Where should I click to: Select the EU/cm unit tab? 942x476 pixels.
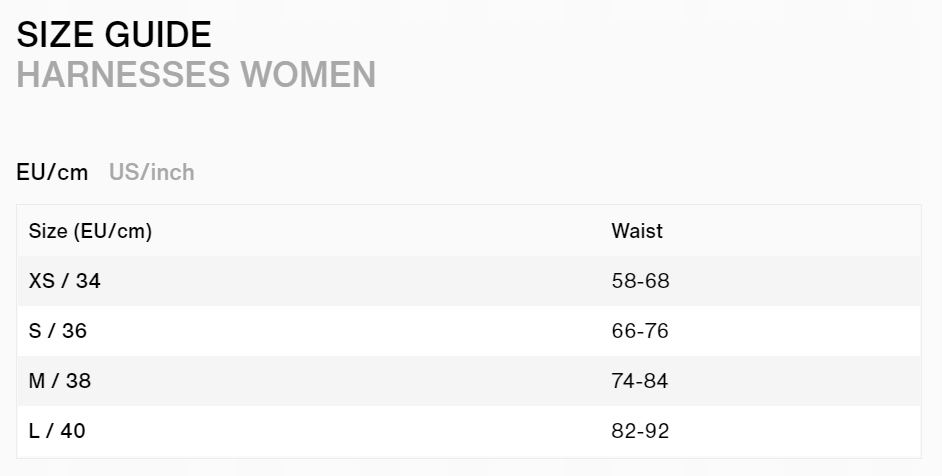[x=52, y=172]
